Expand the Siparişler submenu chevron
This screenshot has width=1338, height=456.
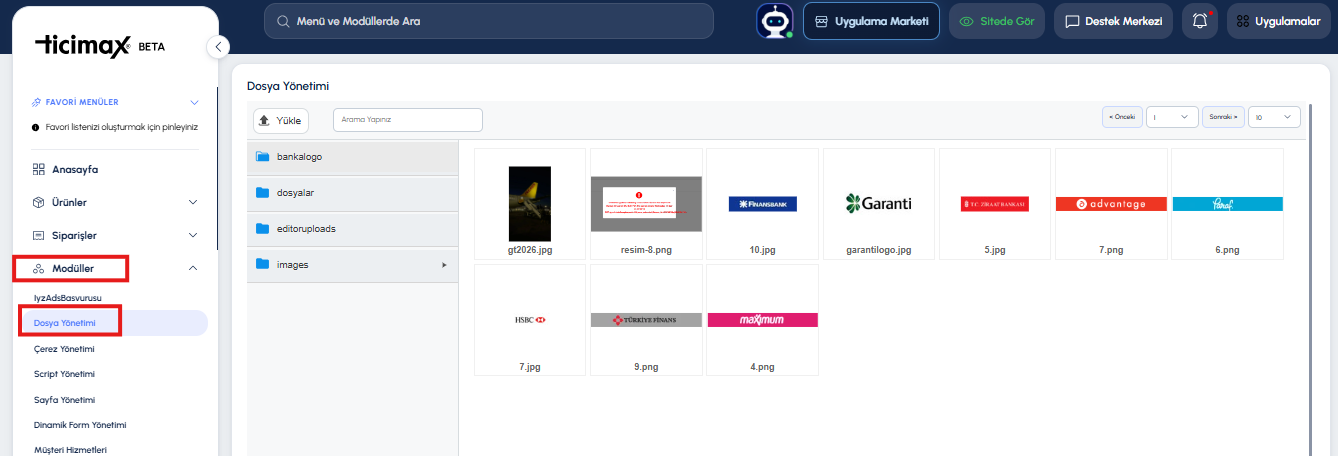193,235
